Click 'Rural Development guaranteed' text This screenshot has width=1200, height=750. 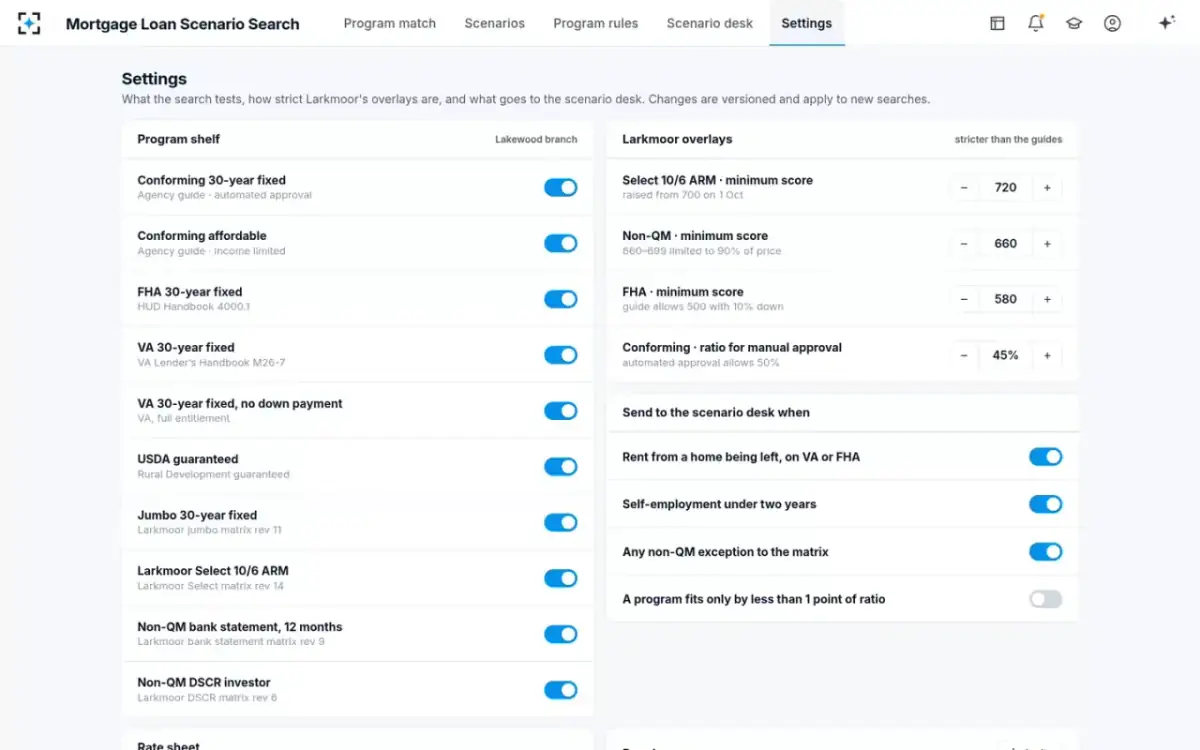(x=213, y=475)
